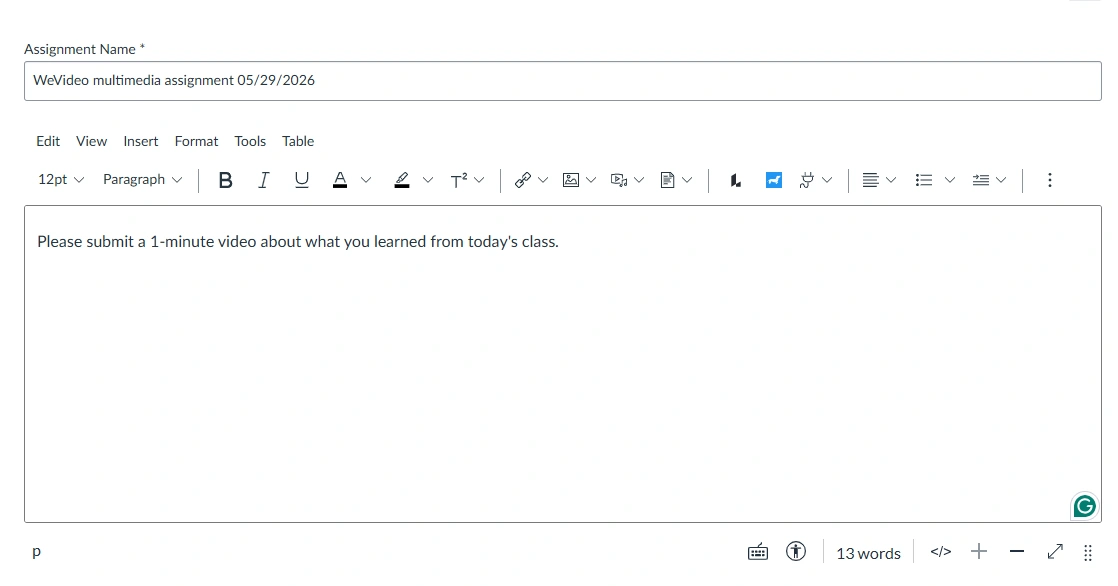
Task: Expand superscript options arrow
Action: coord(479,180)
